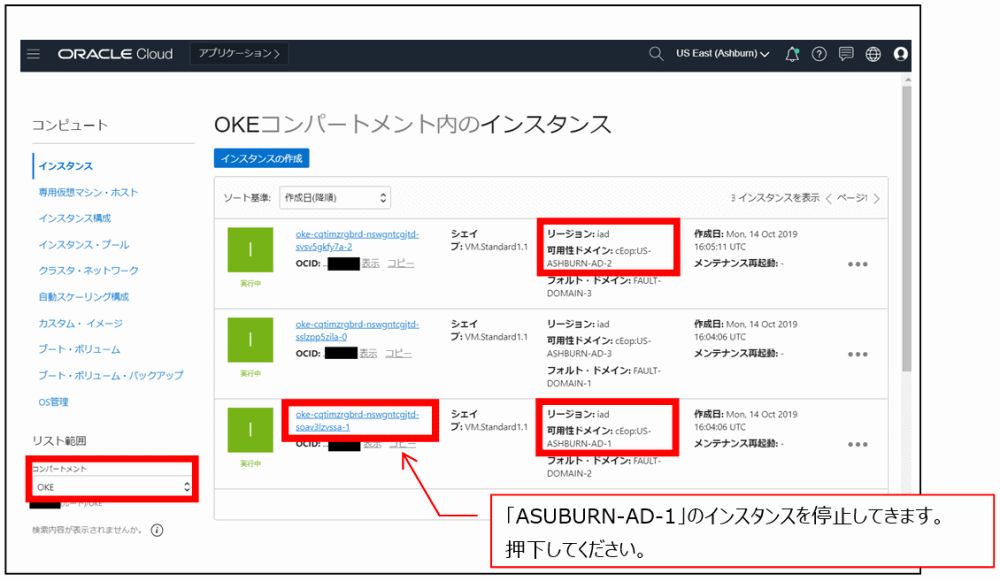
Task: Open the feedback speech bubble icon
Action: [x=845, y=54]
